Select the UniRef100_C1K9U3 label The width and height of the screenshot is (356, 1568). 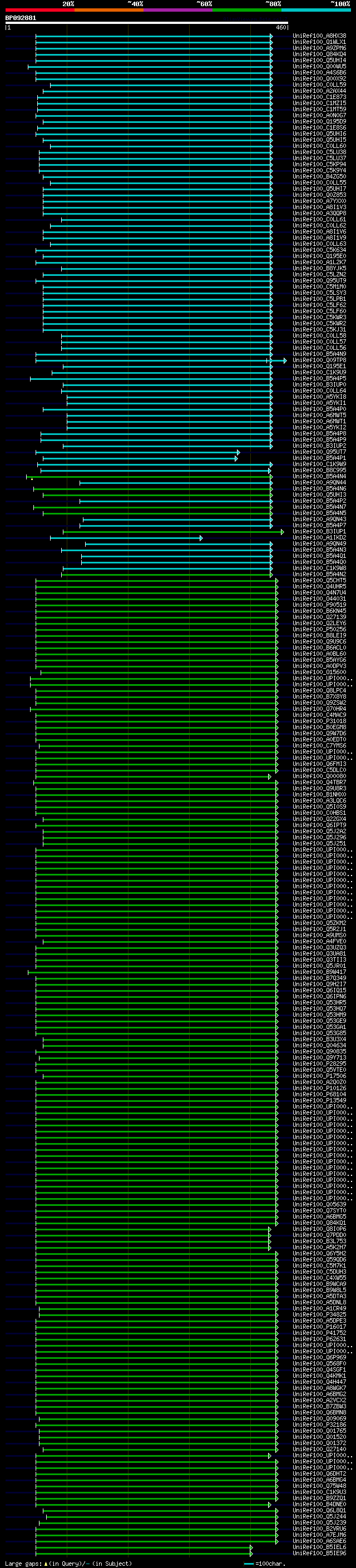point(319,1492)
